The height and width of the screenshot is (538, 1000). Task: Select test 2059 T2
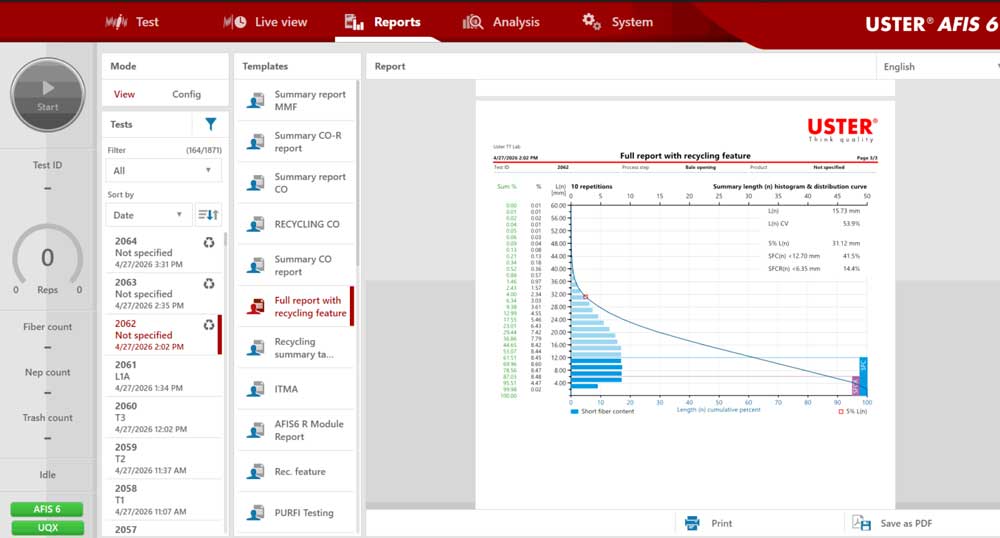coord(163,458)
